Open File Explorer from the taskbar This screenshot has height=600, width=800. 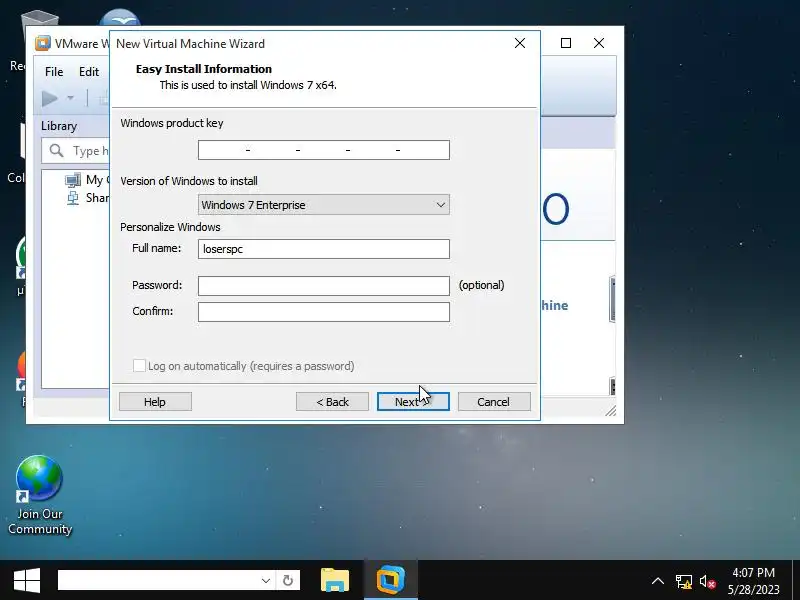[x=335, y=581]
